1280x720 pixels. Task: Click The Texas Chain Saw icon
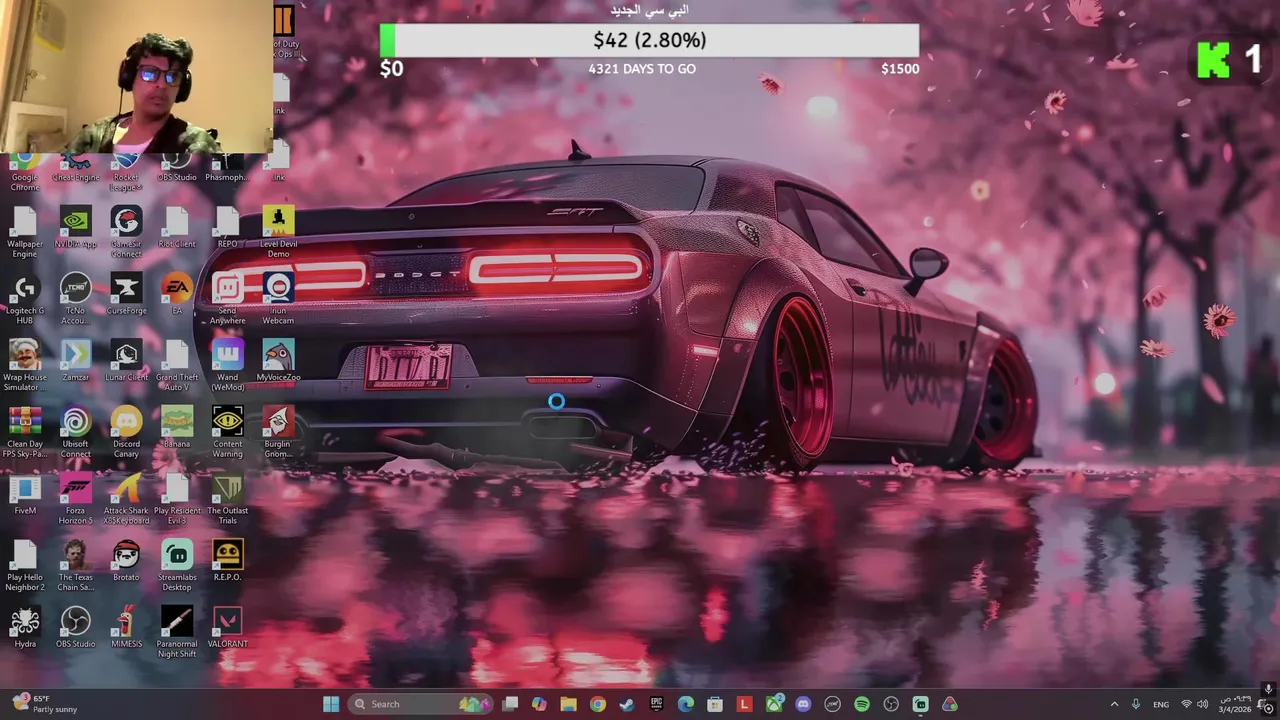pos(75,566)
